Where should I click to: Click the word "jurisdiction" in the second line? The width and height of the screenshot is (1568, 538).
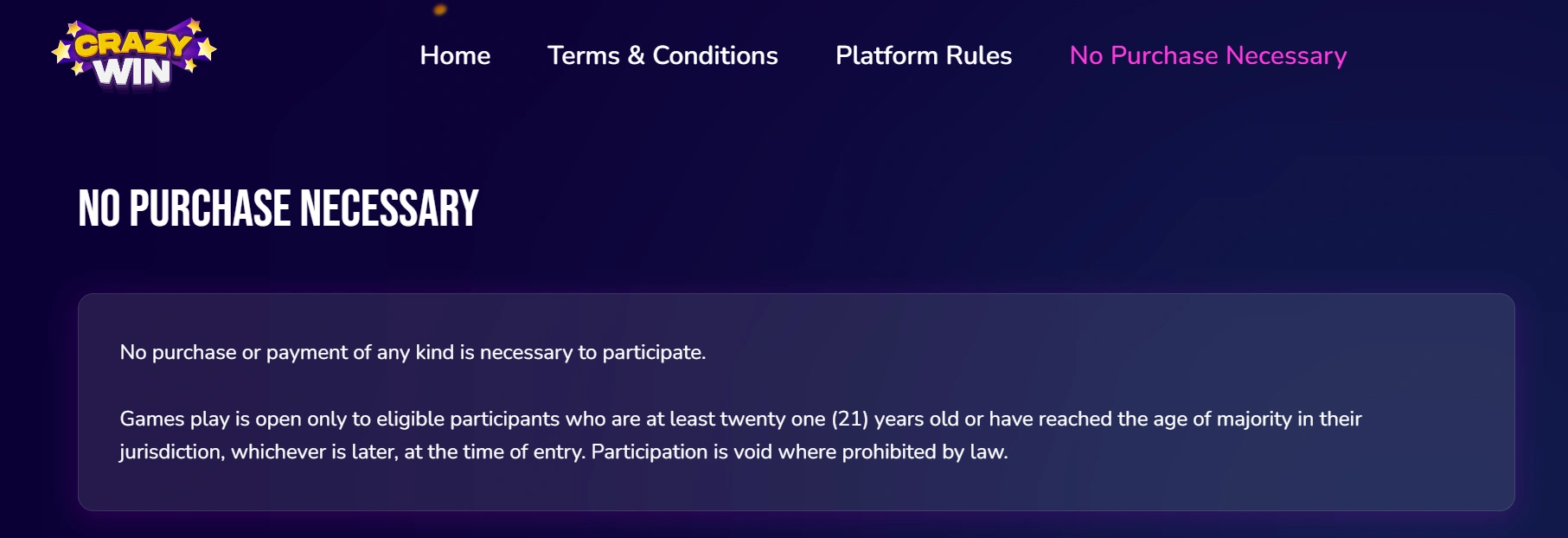click(170, 452)
